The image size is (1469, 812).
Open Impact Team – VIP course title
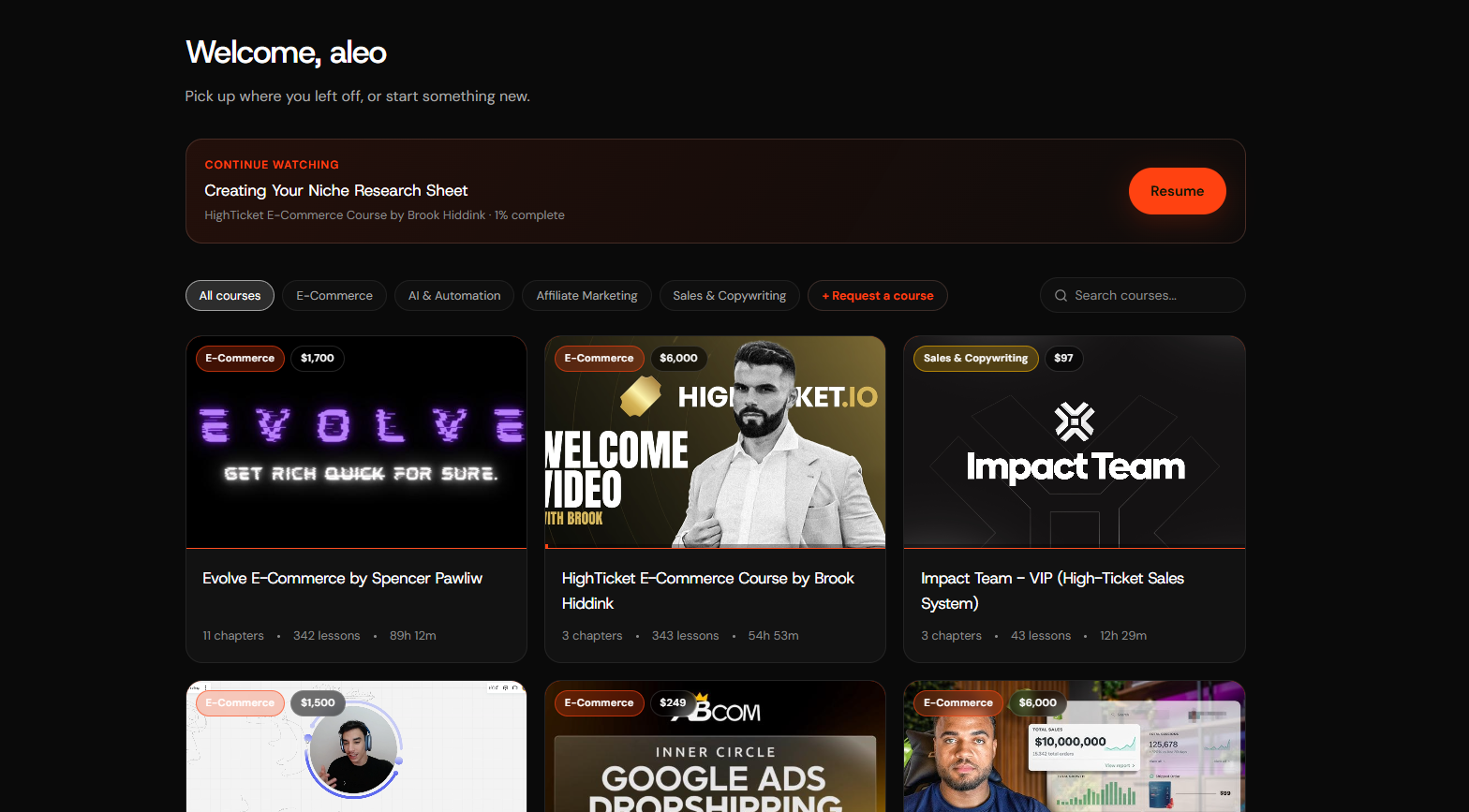click(1052, 591)
